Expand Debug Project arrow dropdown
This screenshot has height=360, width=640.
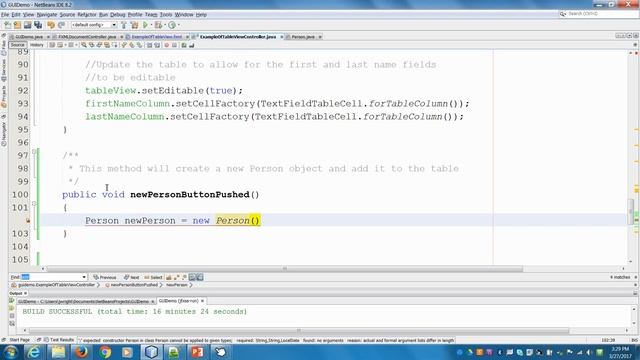tap(164, 25)
